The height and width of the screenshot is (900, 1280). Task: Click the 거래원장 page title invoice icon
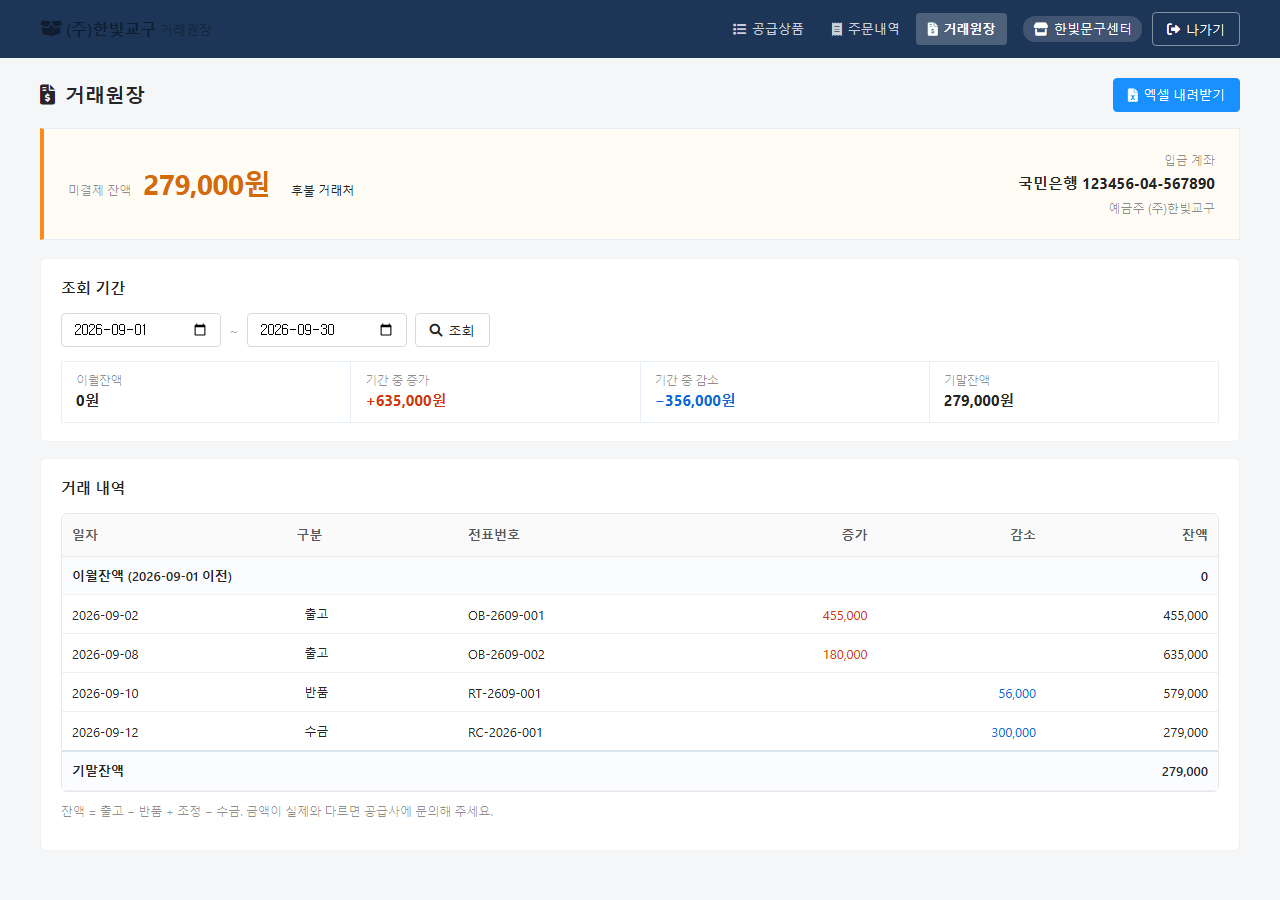click(x=48, y=95)
